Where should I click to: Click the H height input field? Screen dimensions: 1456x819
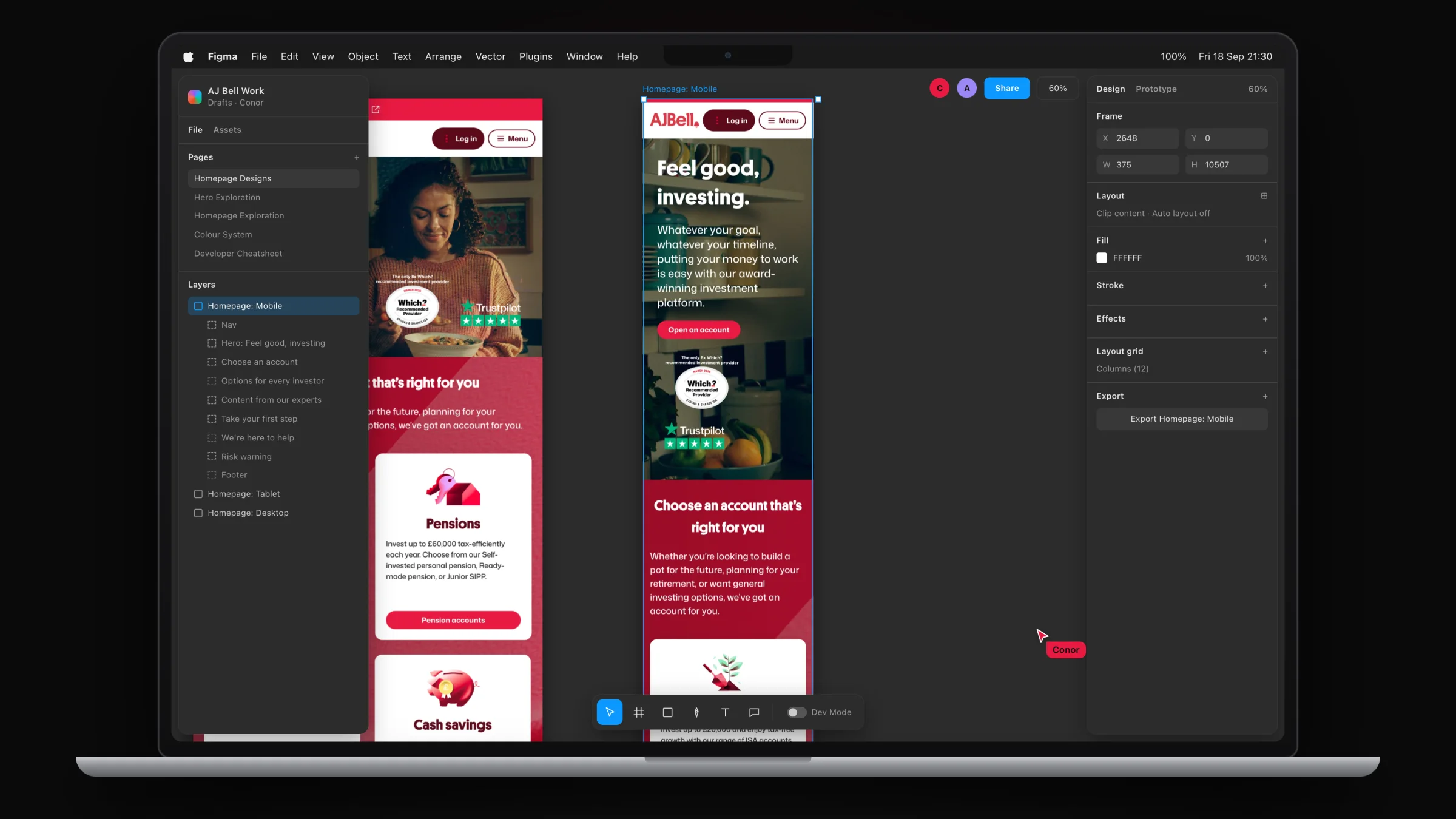(x=1226, y=165)
